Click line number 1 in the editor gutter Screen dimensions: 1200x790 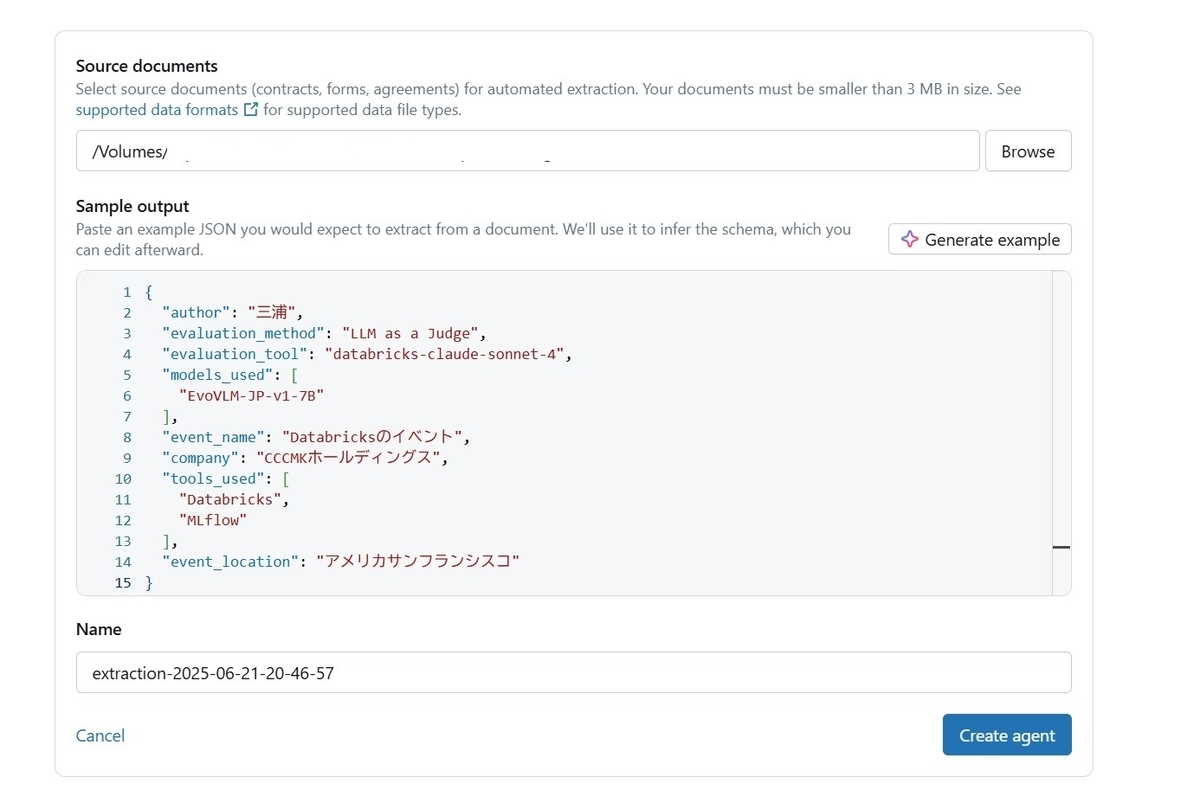pos(127,292)
